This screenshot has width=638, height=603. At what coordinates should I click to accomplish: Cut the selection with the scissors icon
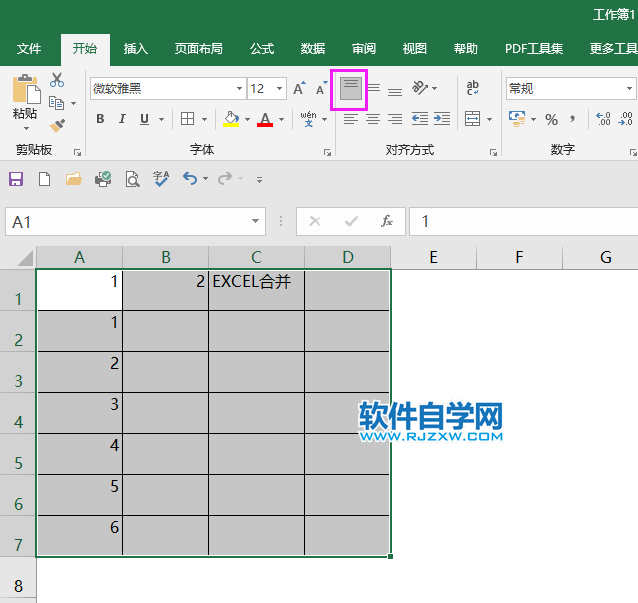pyautogui.click(x=57, y=80)
